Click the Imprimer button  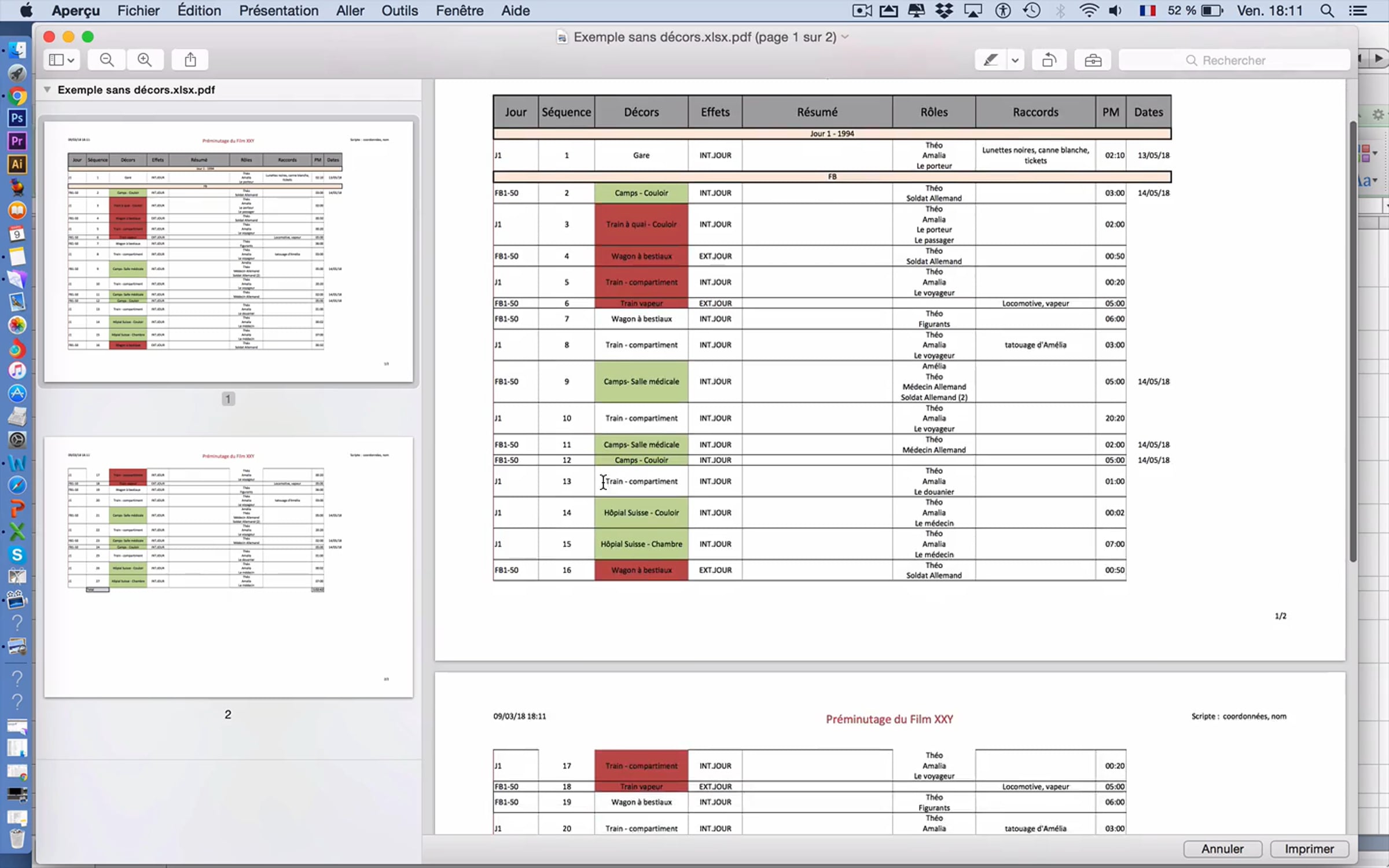click(1310, 849)
